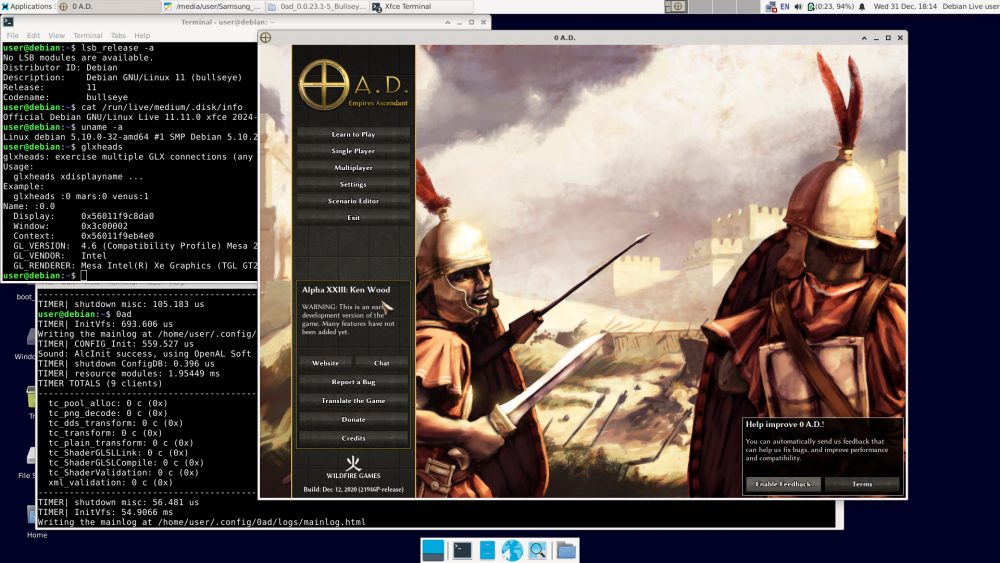This screenshot has width=1000, height=563.
Task: Open the Web Browser globe icon
Action: tap(512, 550)
